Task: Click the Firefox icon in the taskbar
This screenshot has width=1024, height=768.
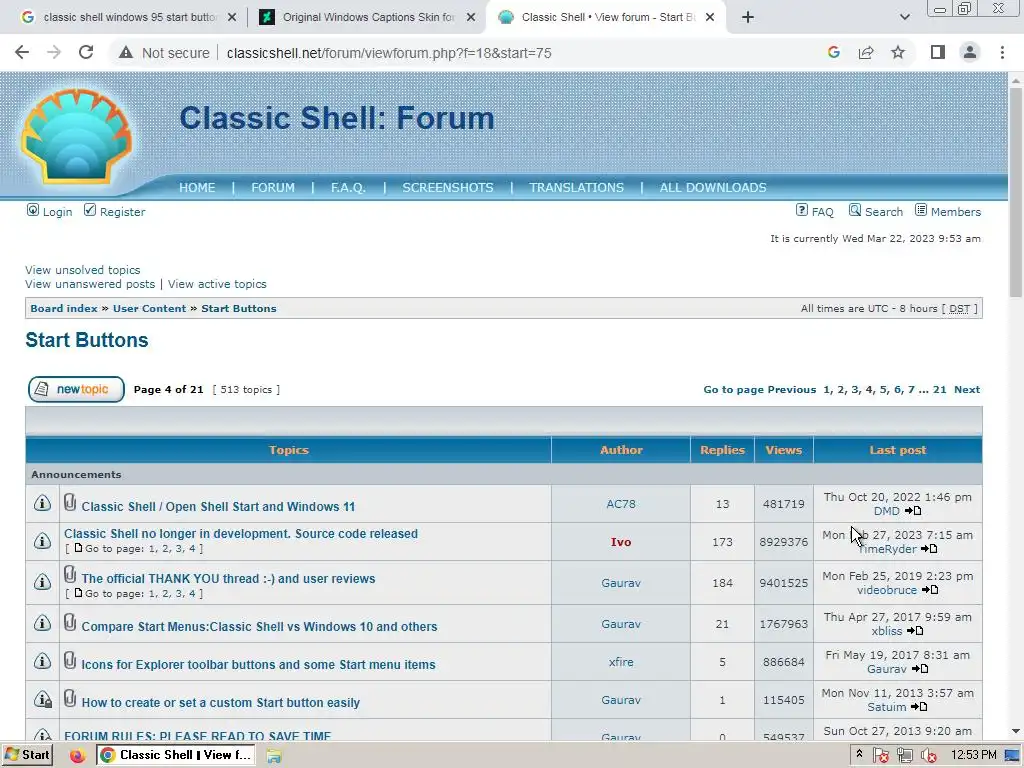Action: click(77, 755)
